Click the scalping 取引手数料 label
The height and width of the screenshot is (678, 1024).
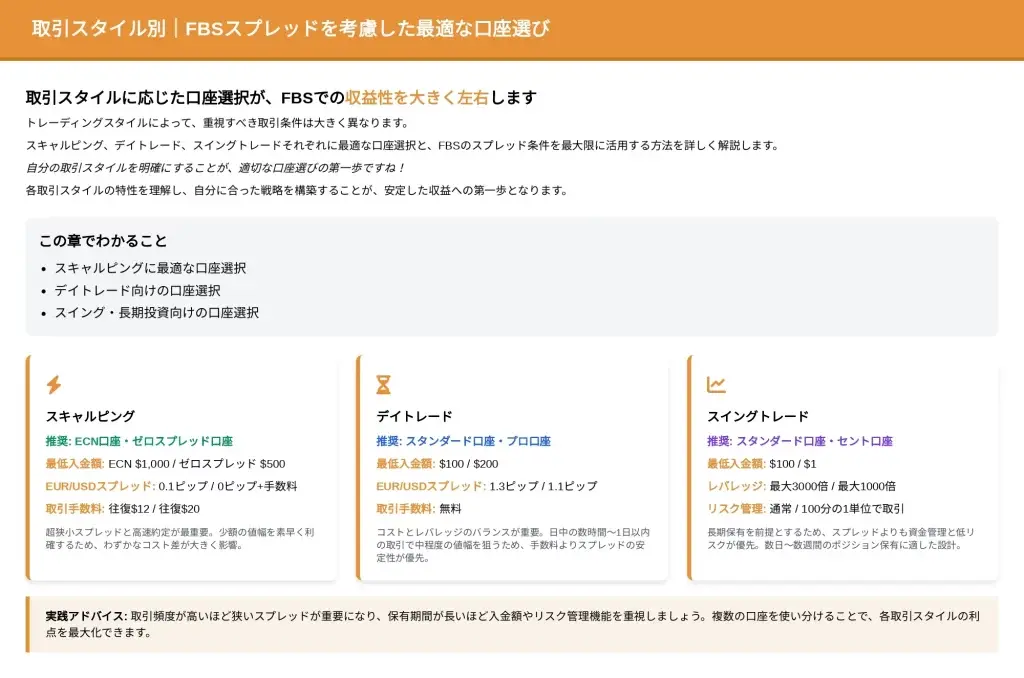(x=75, y=508)
